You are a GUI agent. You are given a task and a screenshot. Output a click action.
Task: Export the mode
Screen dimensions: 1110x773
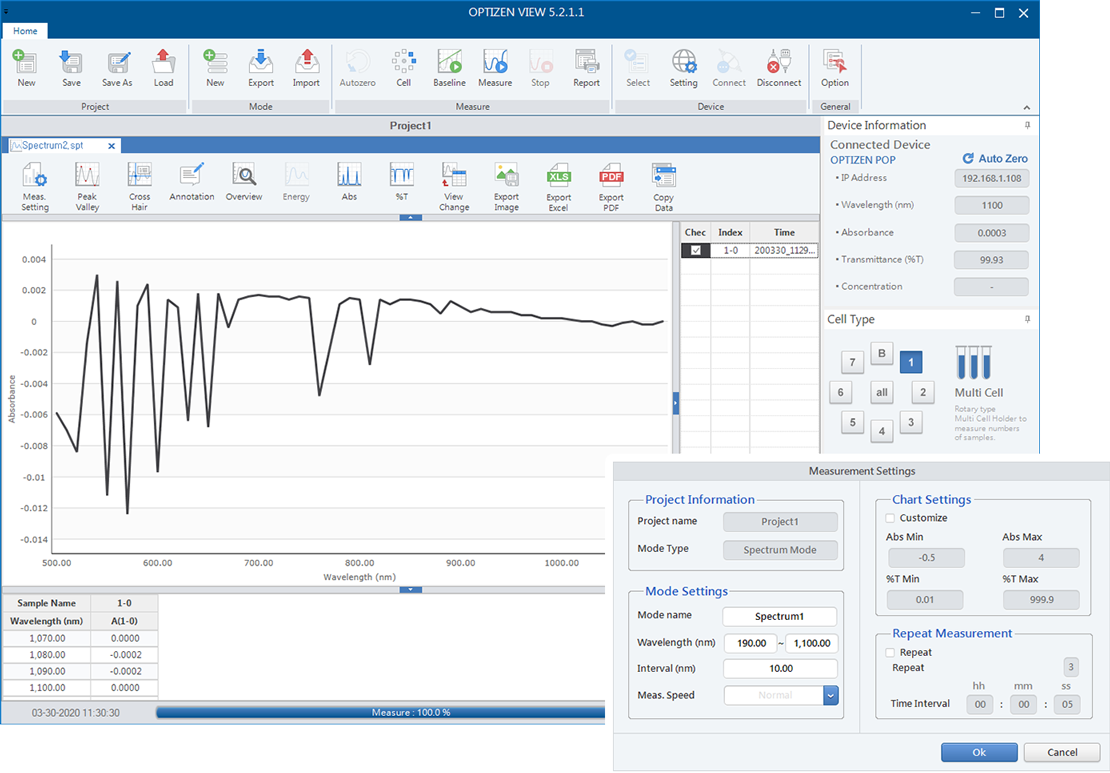[261, 68]
